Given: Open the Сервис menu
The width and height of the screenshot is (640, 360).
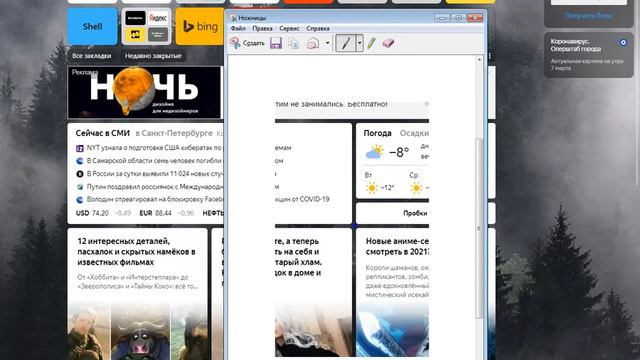Looking at the screenshot, I should [289, 29].
